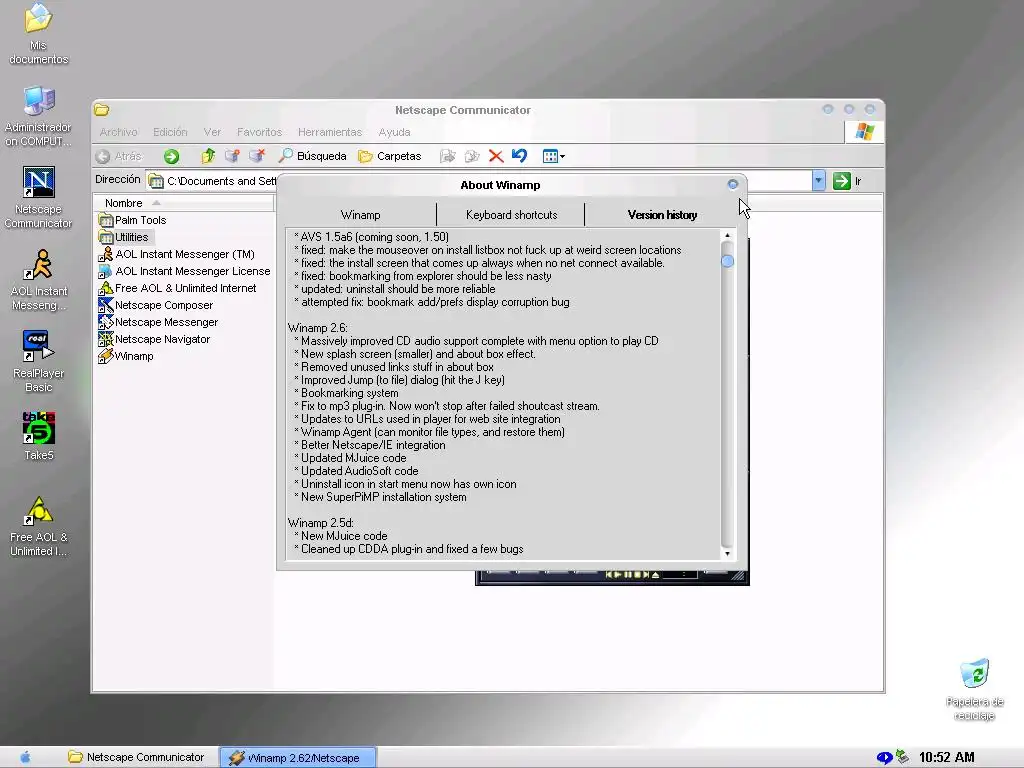Image resolution: width=1024 pixels, height=768 pixels.
Task: Click the blue undo arrow toolbar icon
Action: [x=520, y=156]
